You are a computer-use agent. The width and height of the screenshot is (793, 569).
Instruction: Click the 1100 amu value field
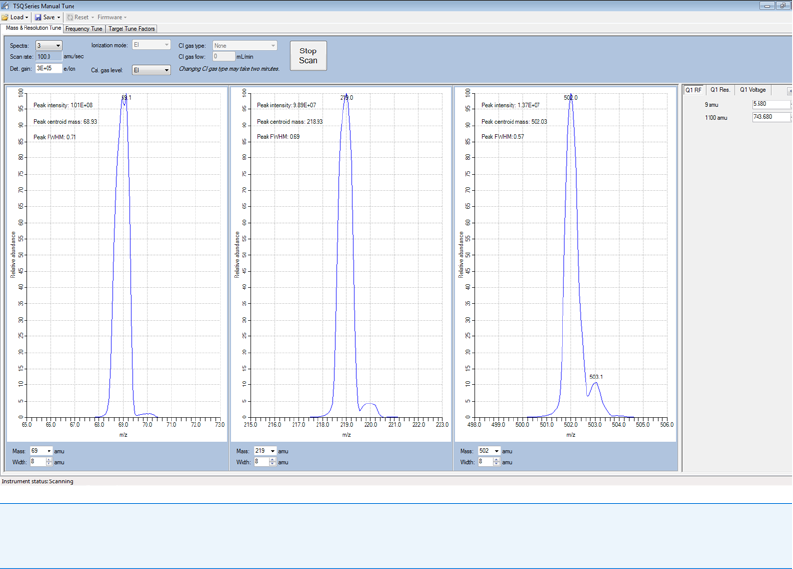(770, 117)
